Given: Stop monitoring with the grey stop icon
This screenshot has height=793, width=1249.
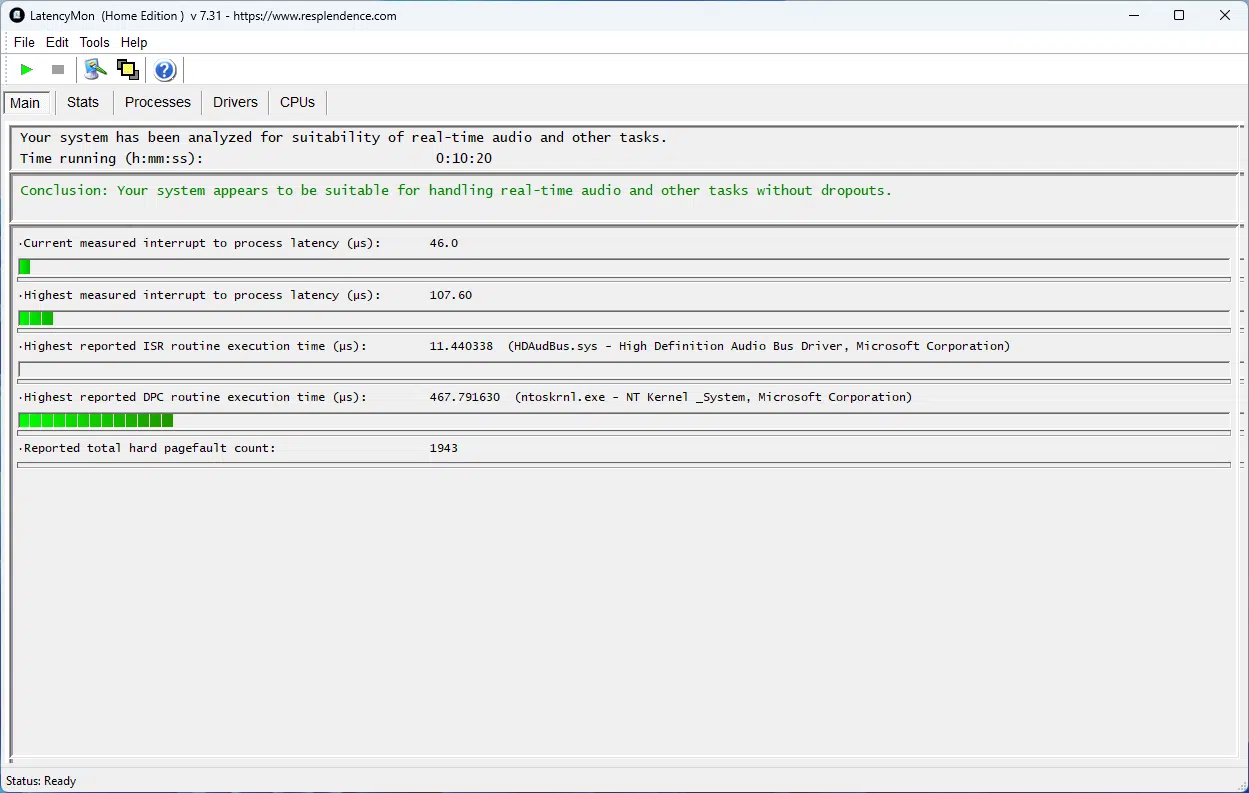Looking at the screenshot, I should click(58, 70).
